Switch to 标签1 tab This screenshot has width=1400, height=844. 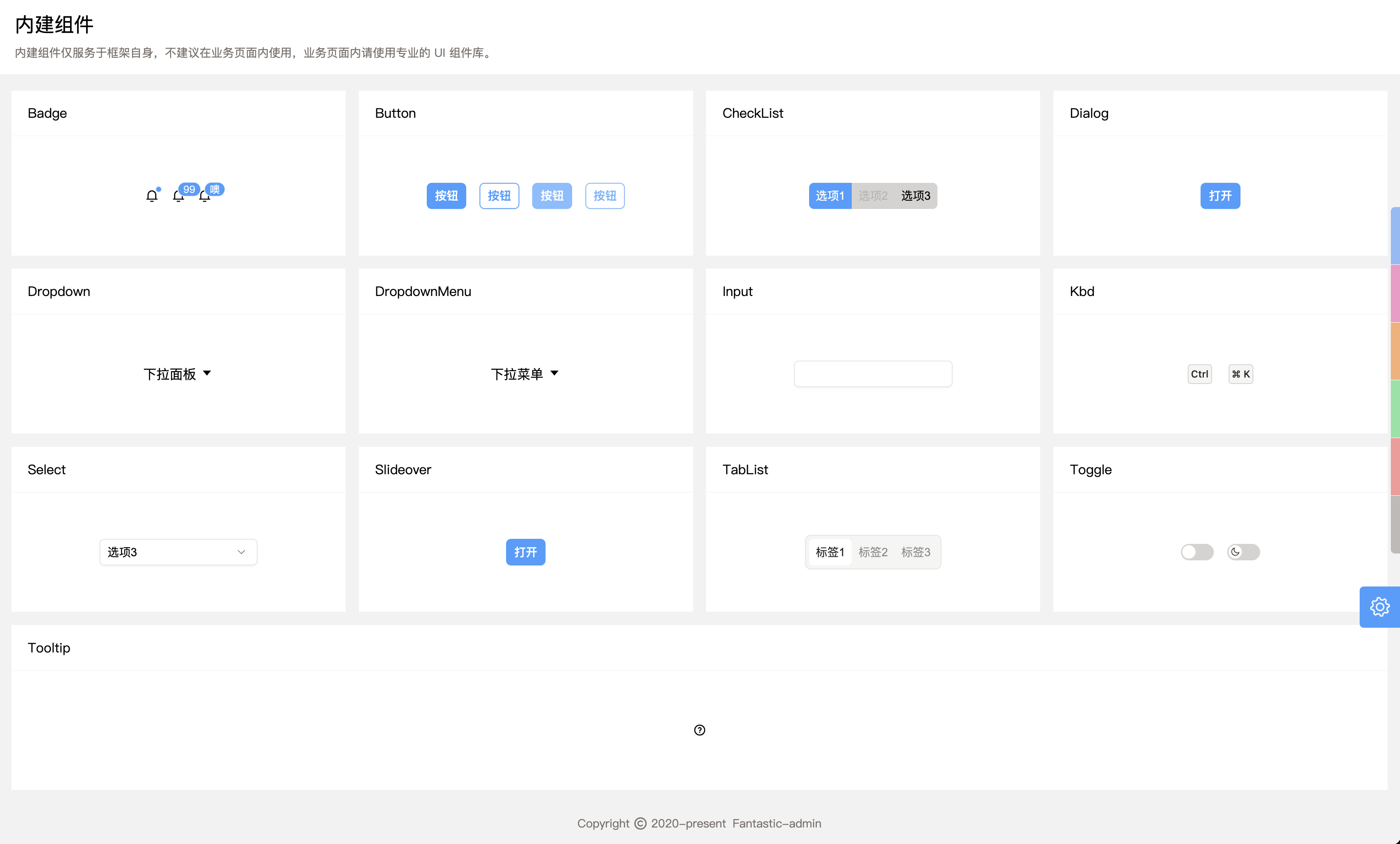click(x=830, y=552)
